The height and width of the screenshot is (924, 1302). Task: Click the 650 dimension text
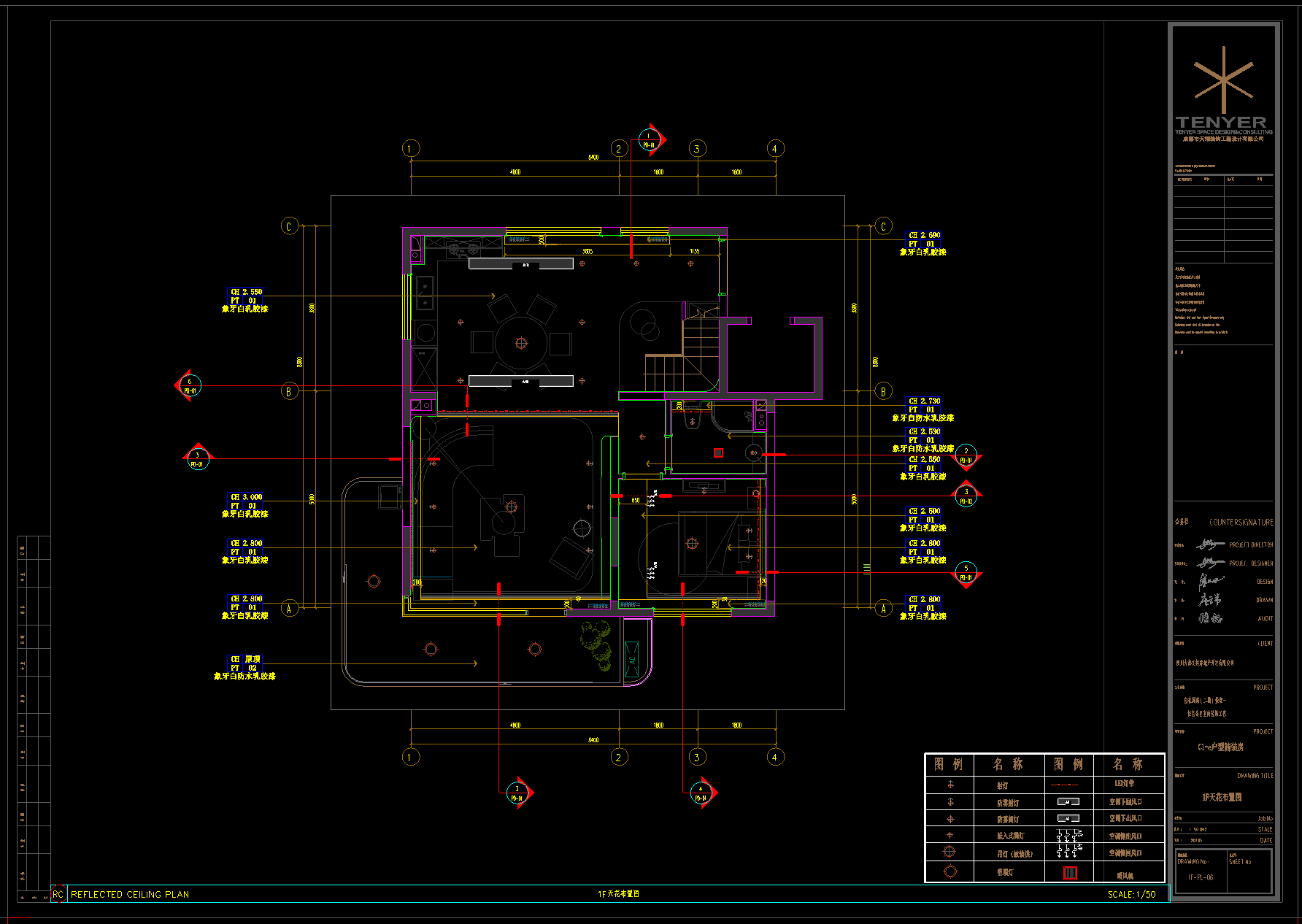636,501
